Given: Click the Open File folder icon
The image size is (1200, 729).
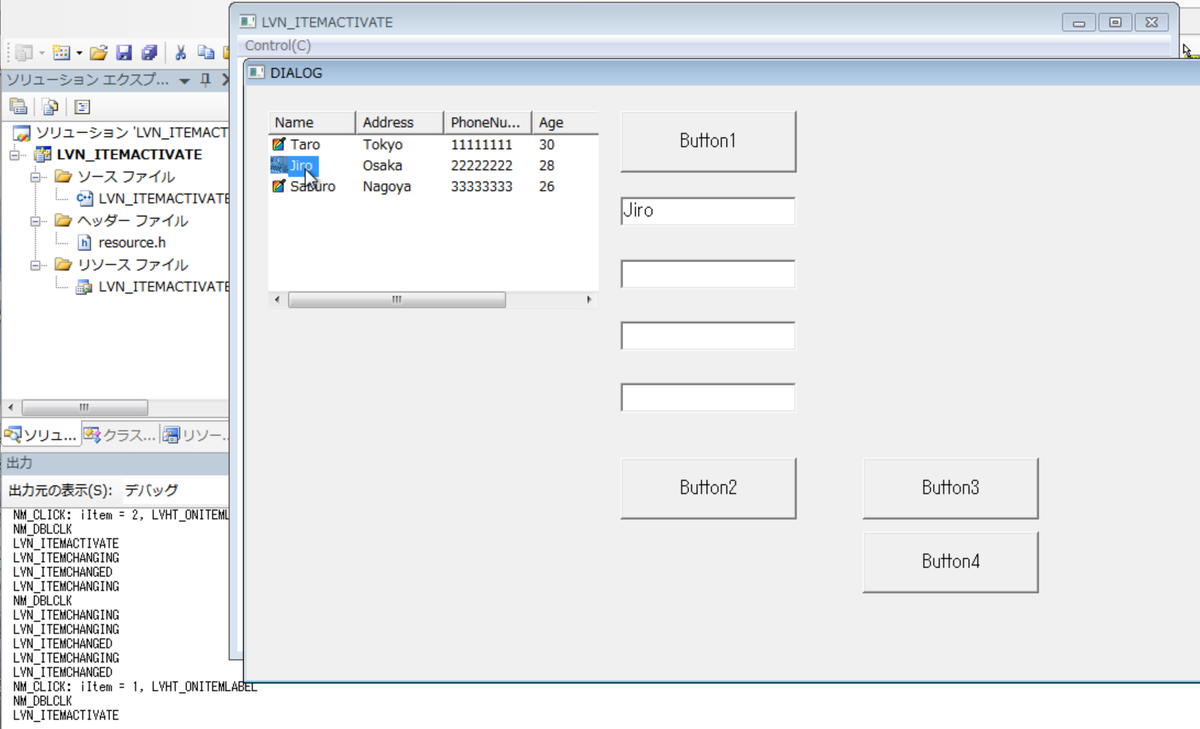Looking at the screenshot, I should tap(98, 53).
